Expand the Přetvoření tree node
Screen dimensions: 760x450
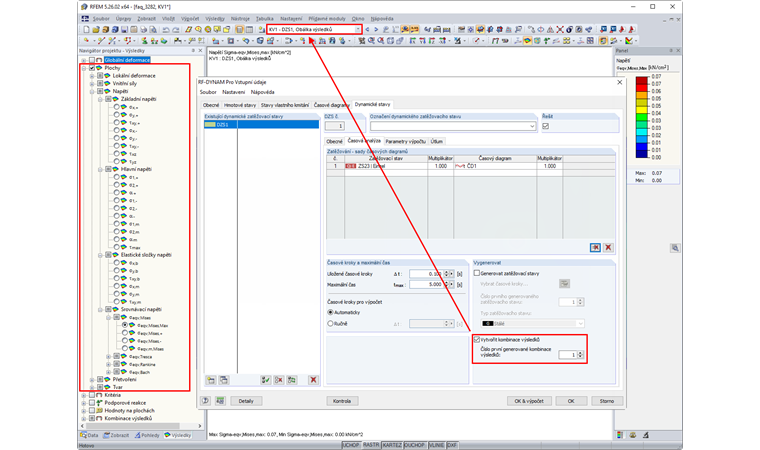coord(92,380)
